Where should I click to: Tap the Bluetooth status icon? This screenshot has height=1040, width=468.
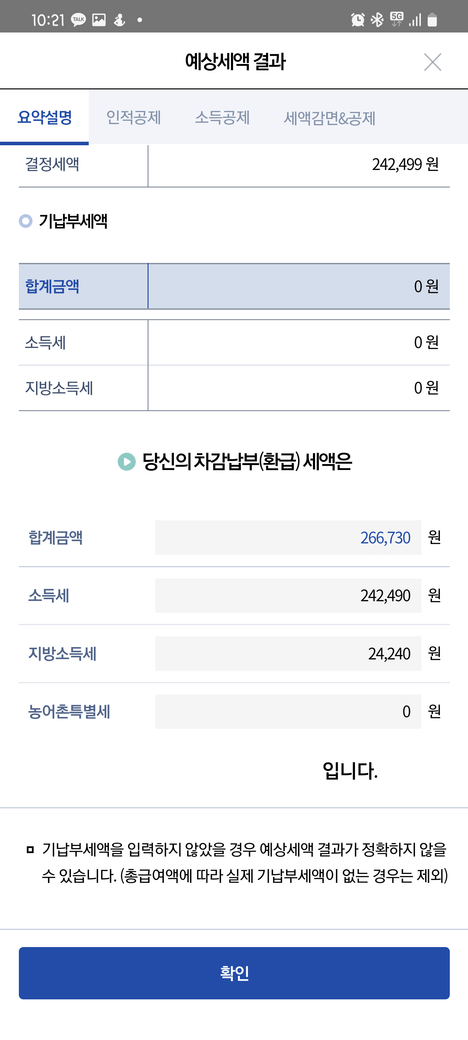[x=377, y=20]
